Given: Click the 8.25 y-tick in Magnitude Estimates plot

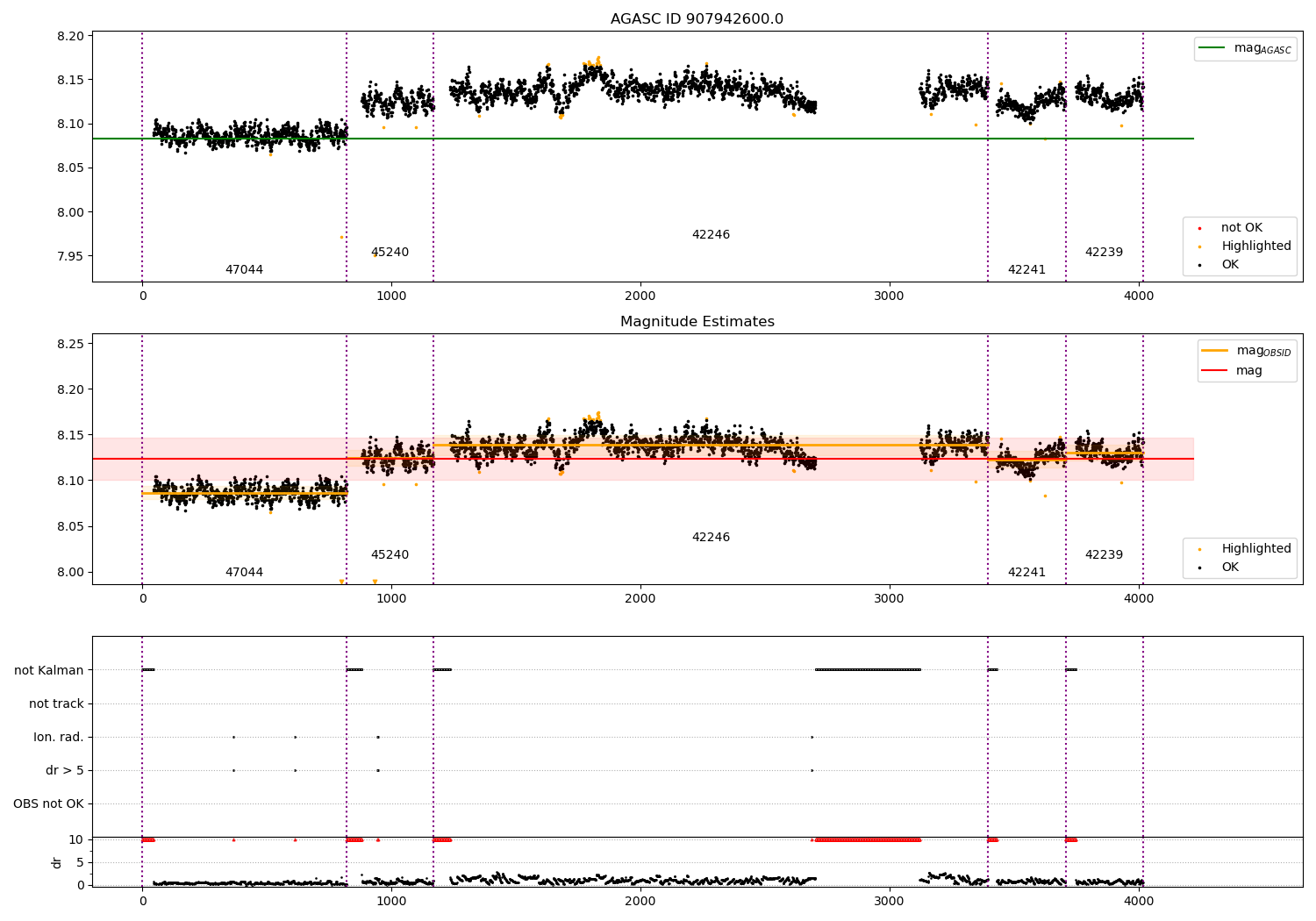Looking at the screenshot, I should tap(71, 344).
